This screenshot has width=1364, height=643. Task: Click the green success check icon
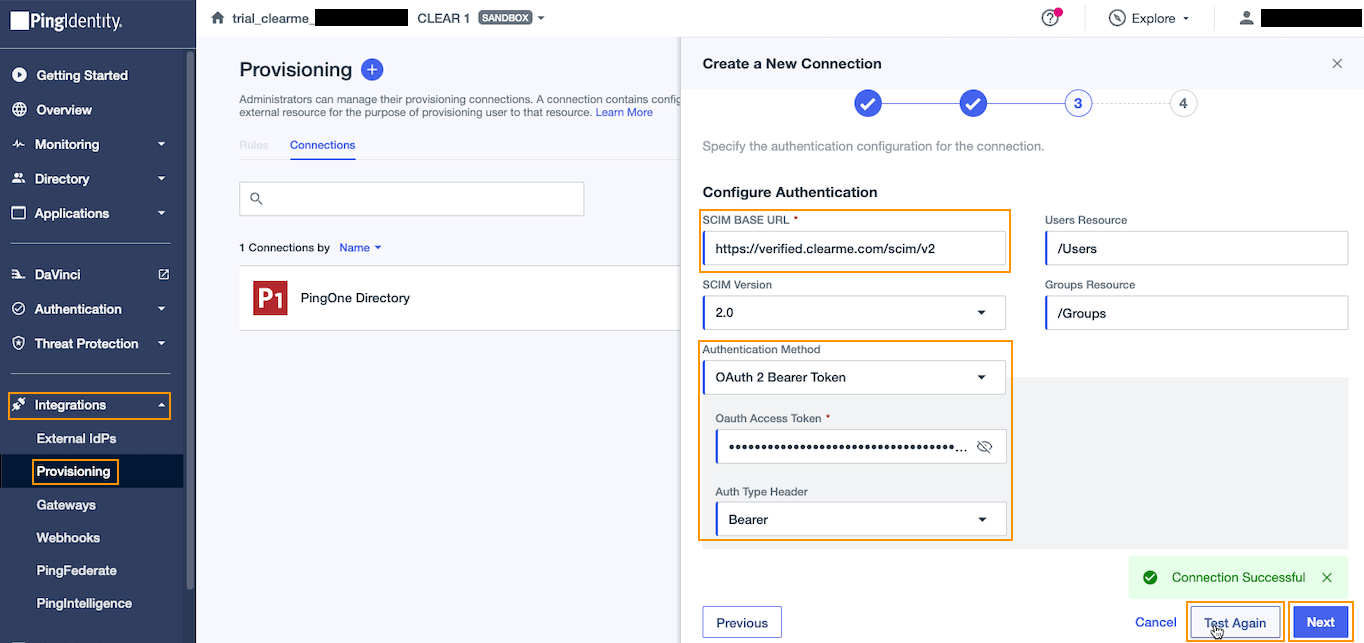pyautogui.click(x=1150, y=577)
